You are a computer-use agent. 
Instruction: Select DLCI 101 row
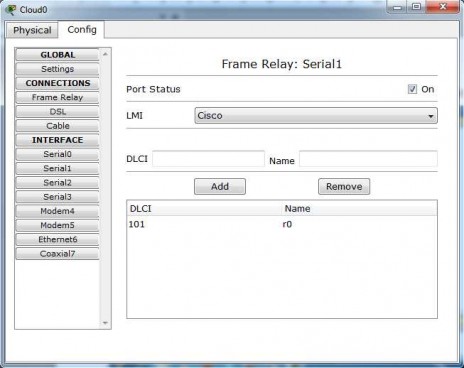(x=282, y=224)
